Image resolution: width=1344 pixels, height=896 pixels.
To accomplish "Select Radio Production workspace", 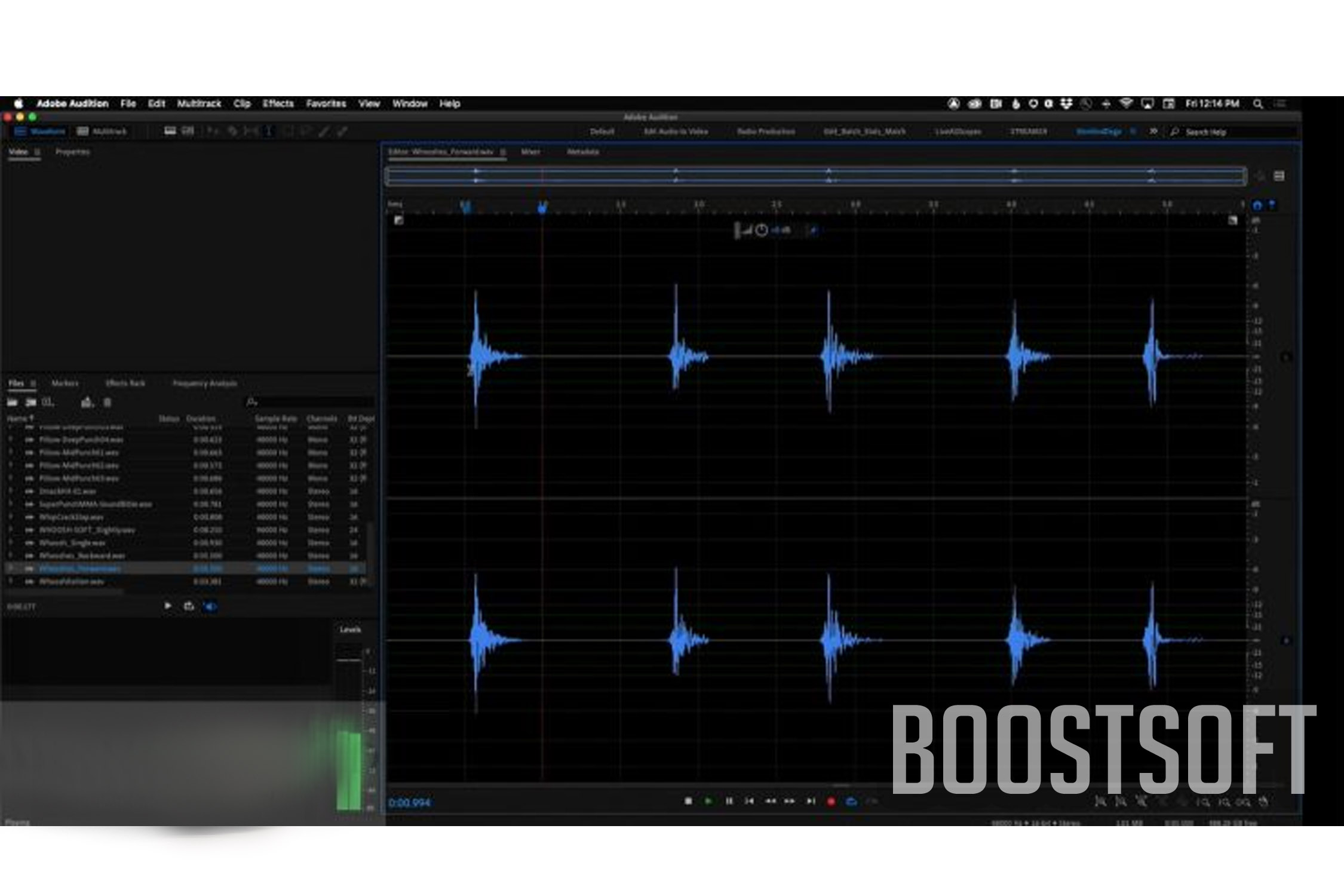I will click(766, 131).
